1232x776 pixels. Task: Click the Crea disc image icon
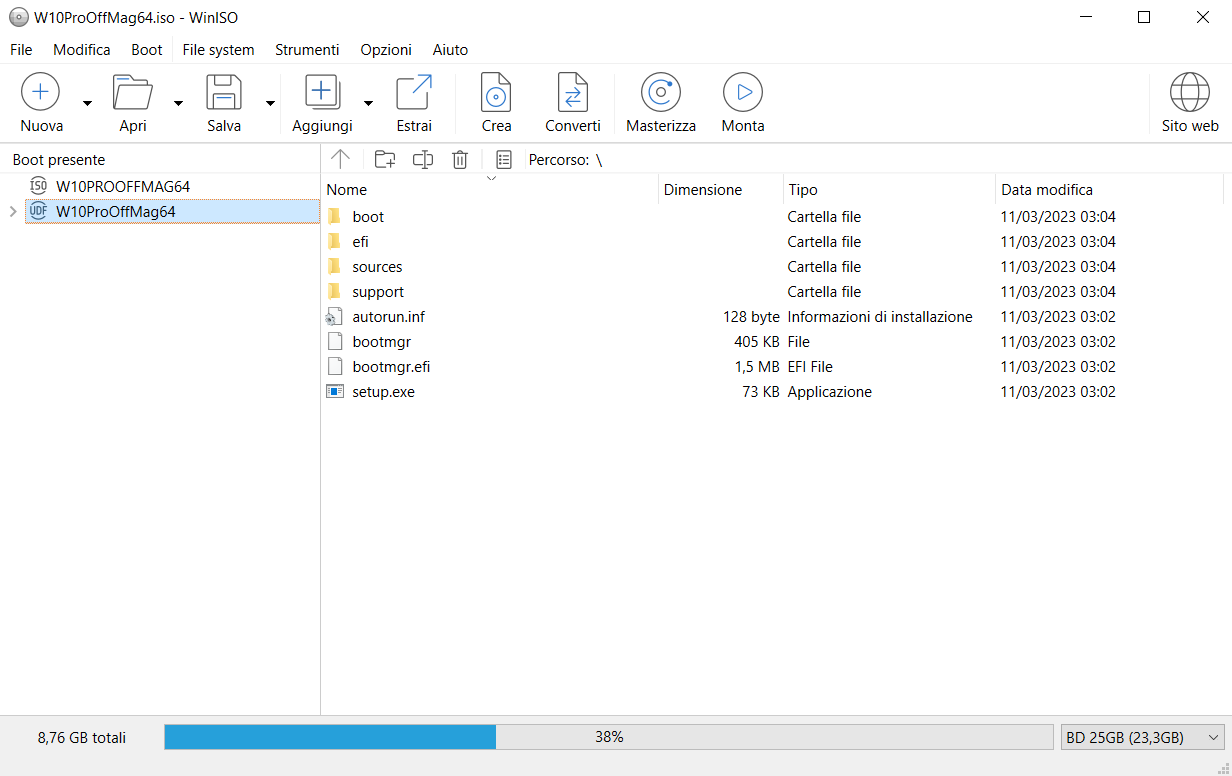(496, 92)
